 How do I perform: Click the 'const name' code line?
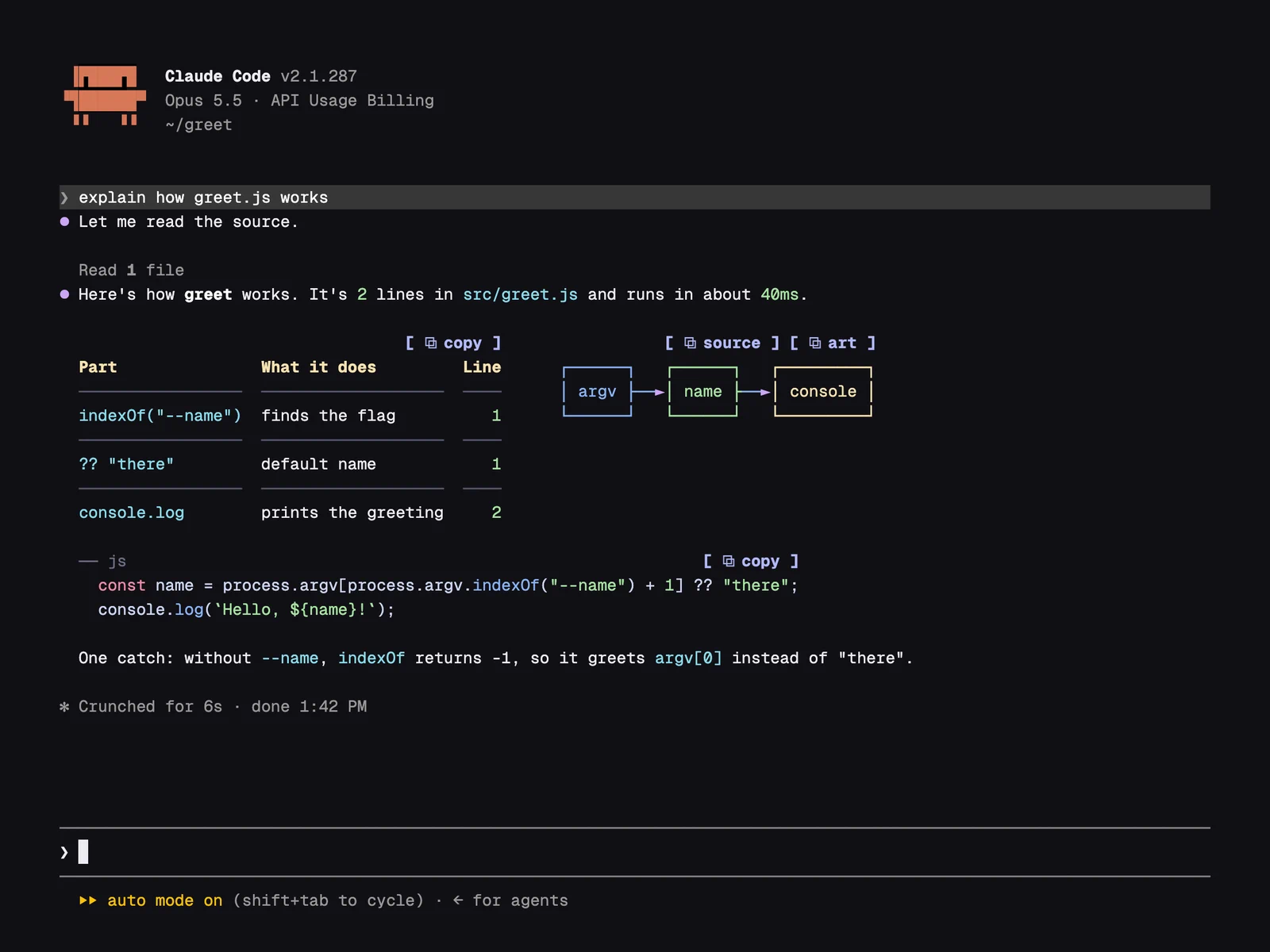click(x=448, y=585)
